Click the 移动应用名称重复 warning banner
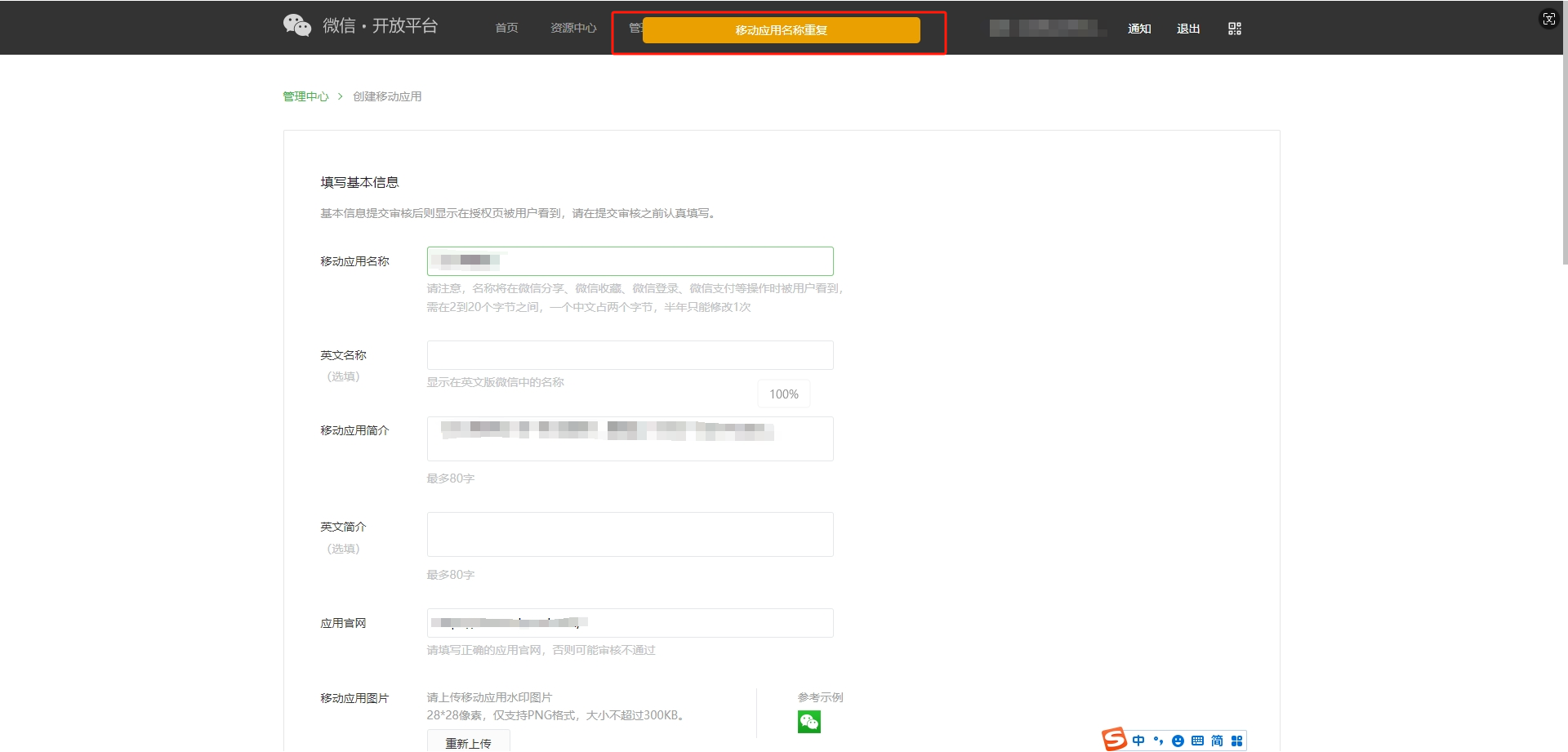1568x752 pixels. (x=782, y=30)
